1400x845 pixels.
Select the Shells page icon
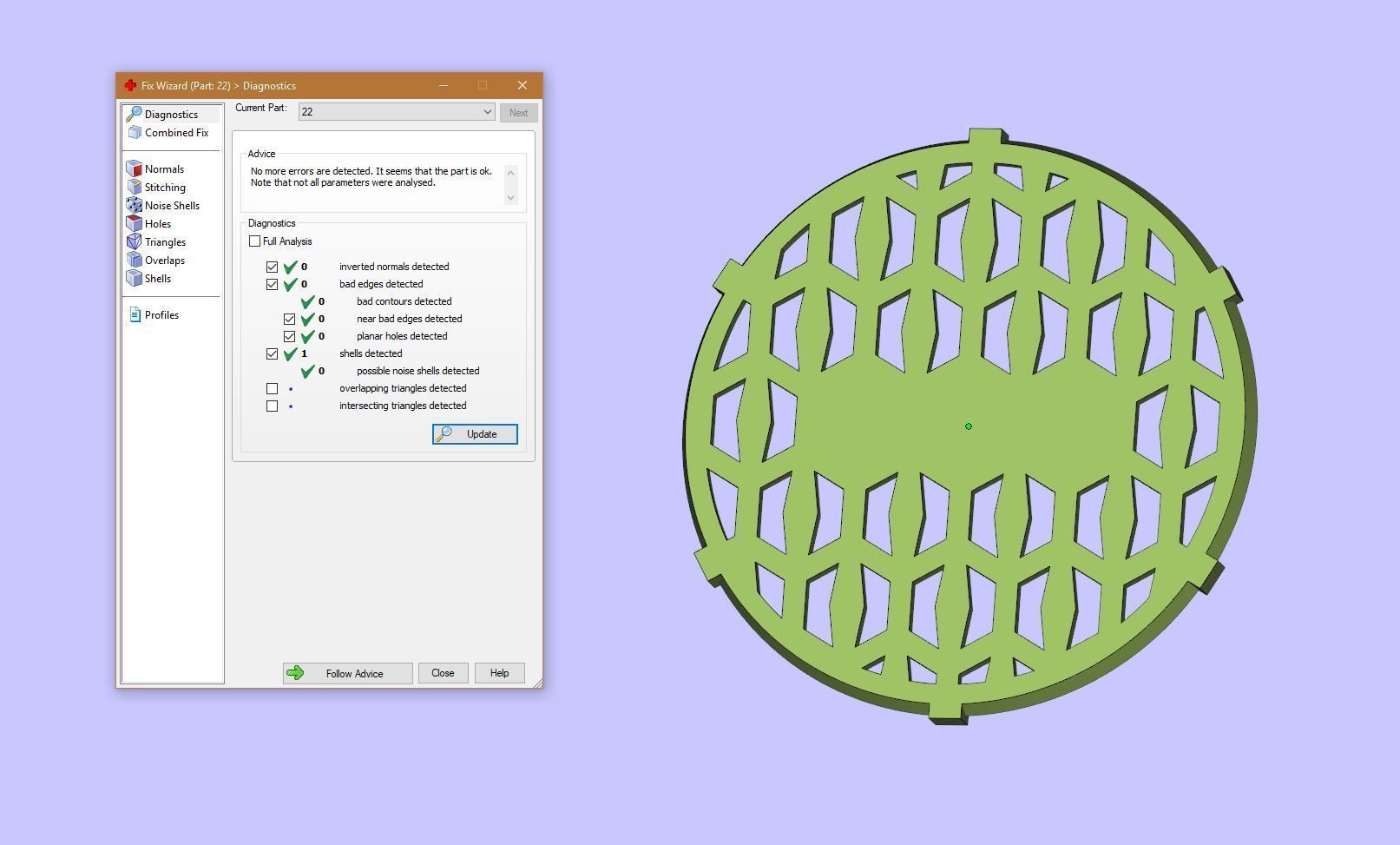134,279
